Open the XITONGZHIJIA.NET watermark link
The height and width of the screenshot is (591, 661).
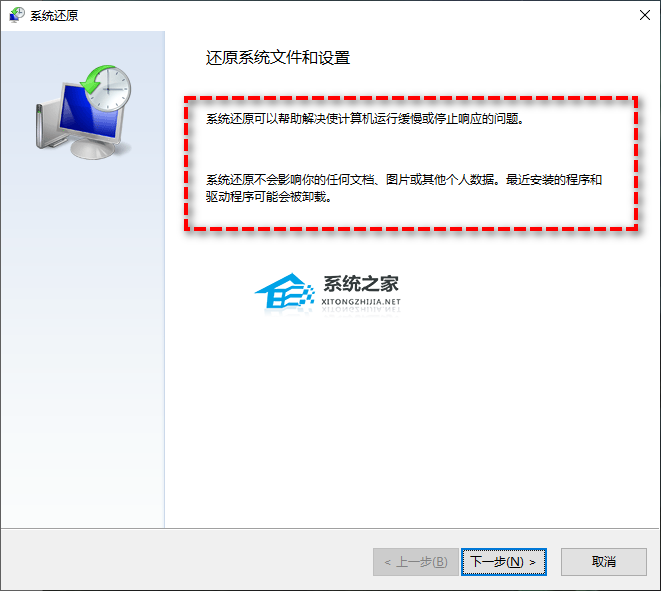(361, 302)
